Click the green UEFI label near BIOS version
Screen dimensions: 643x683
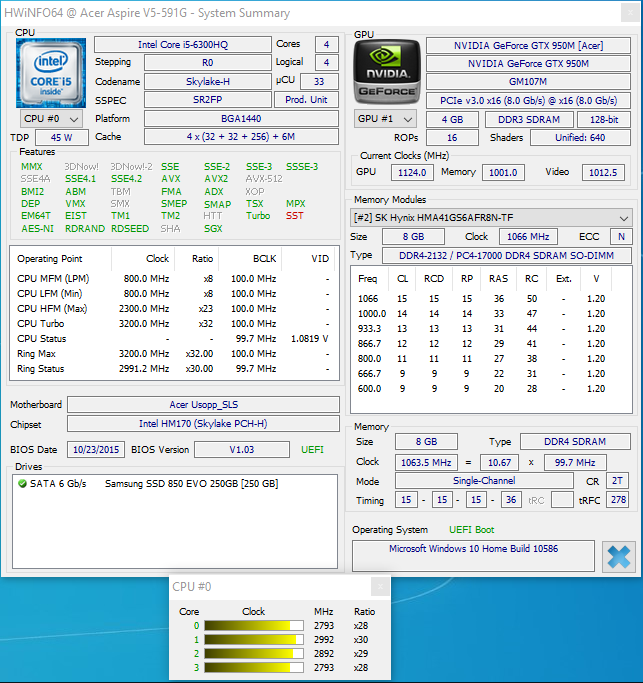[x=312, y=450]
